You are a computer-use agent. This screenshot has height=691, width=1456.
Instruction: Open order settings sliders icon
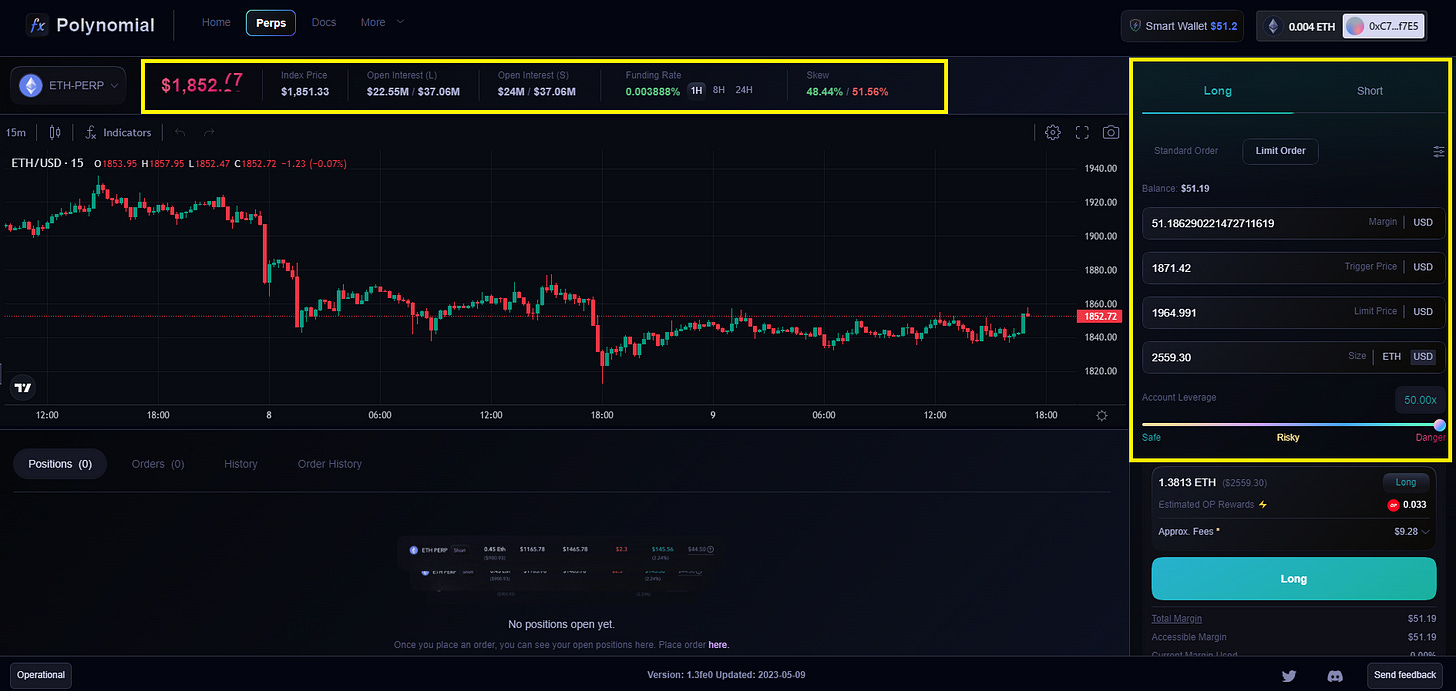pos(1439,151)
